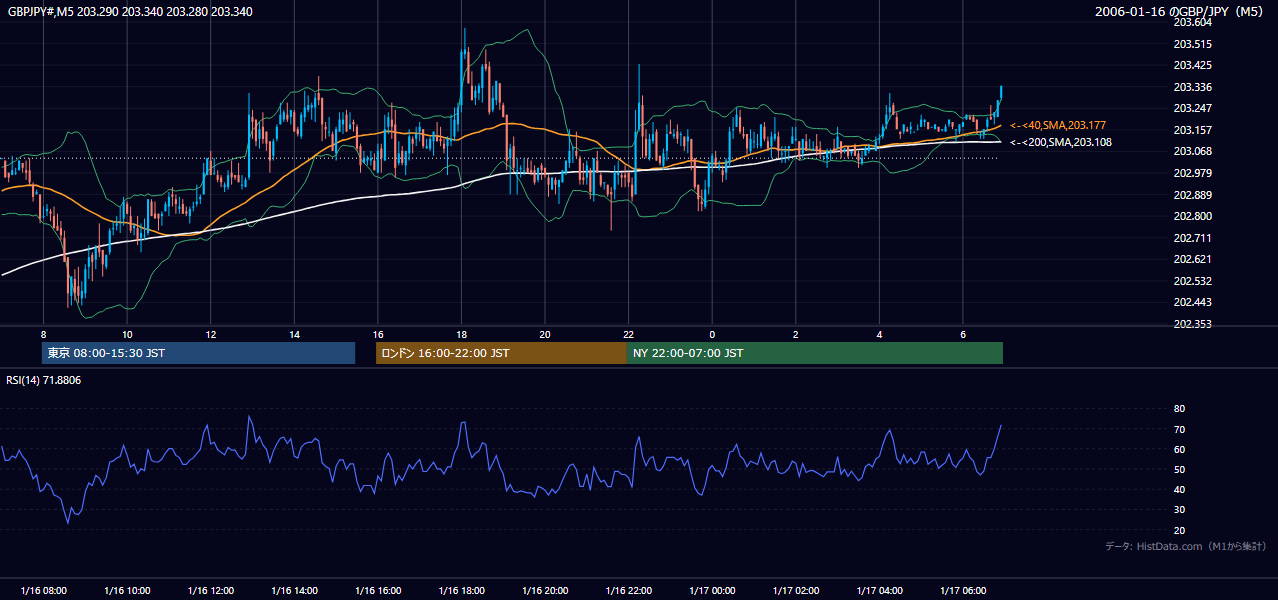Click the 202.979 price axis label

1192,173
